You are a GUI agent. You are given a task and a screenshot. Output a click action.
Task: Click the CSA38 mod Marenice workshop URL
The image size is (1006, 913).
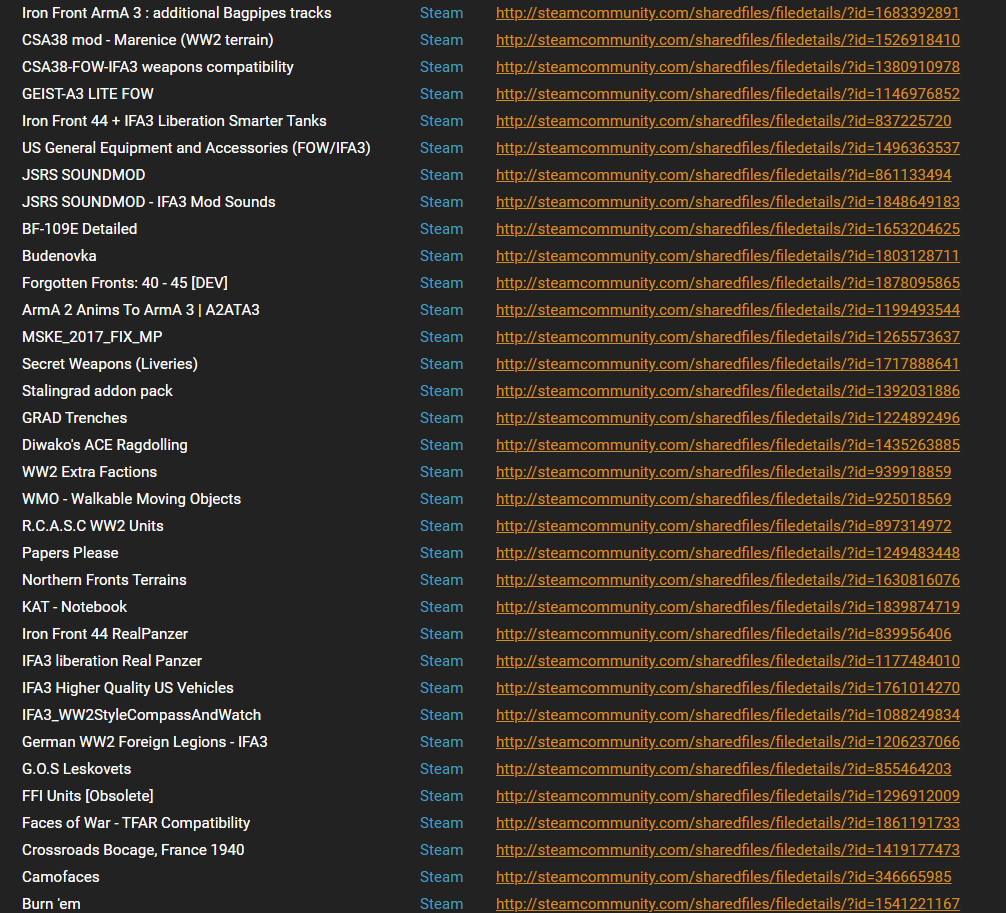pos(727,40)
